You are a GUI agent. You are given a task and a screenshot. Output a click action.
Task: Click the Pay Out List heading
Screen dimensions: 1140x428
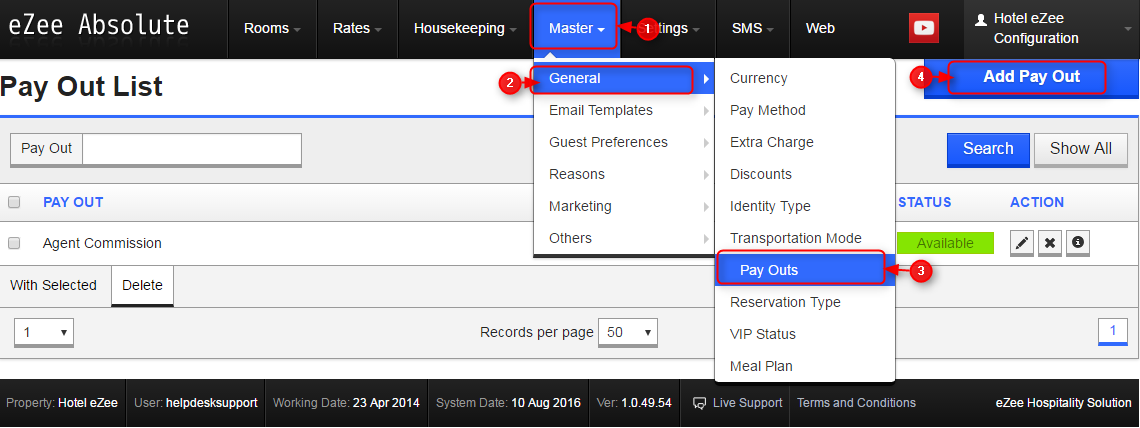81,86
